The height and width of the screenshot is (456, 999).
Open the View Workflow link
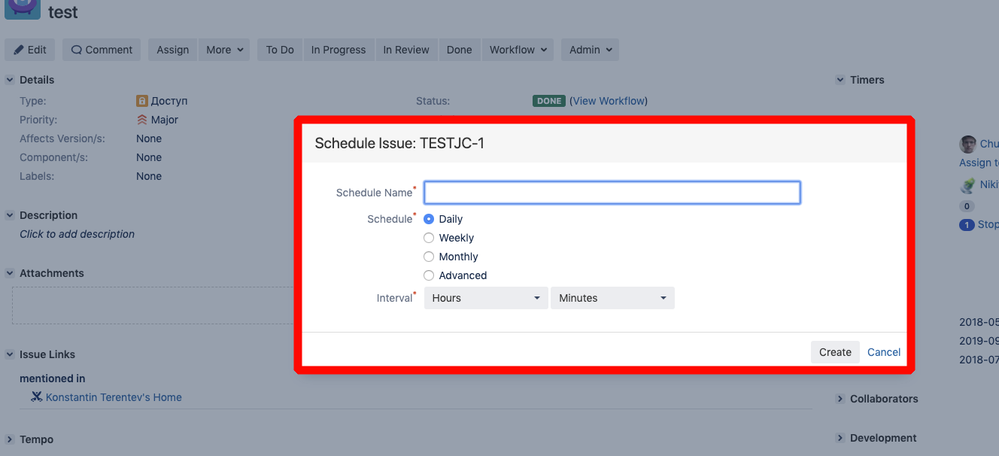(x=608, y=101)
